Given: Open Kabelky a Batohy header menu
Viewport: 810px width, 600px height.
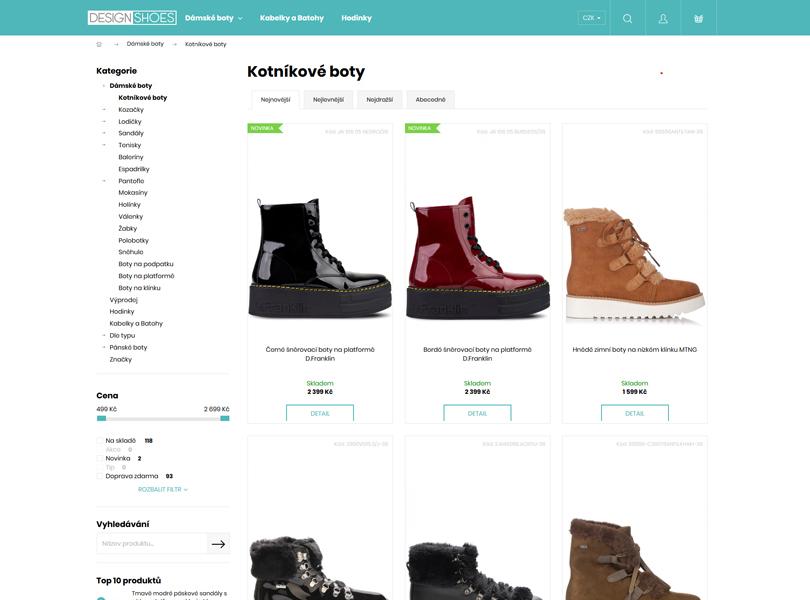Looking at the screenshot, I should point(292,18).
